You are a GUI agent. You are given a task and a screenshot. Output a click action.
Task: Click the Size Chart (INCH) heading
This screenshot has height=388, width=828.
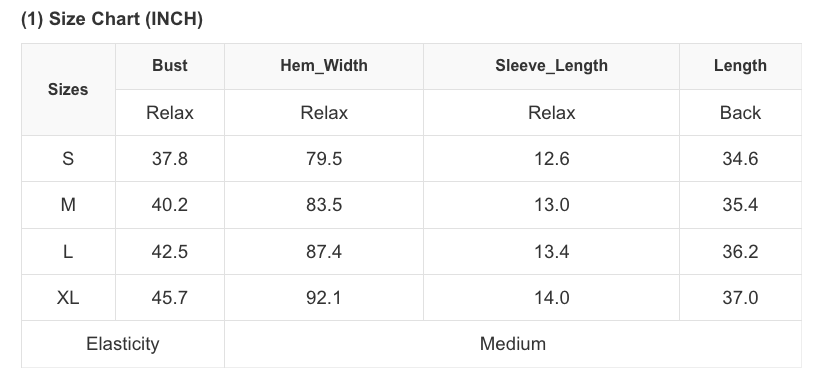click(112, 19)
